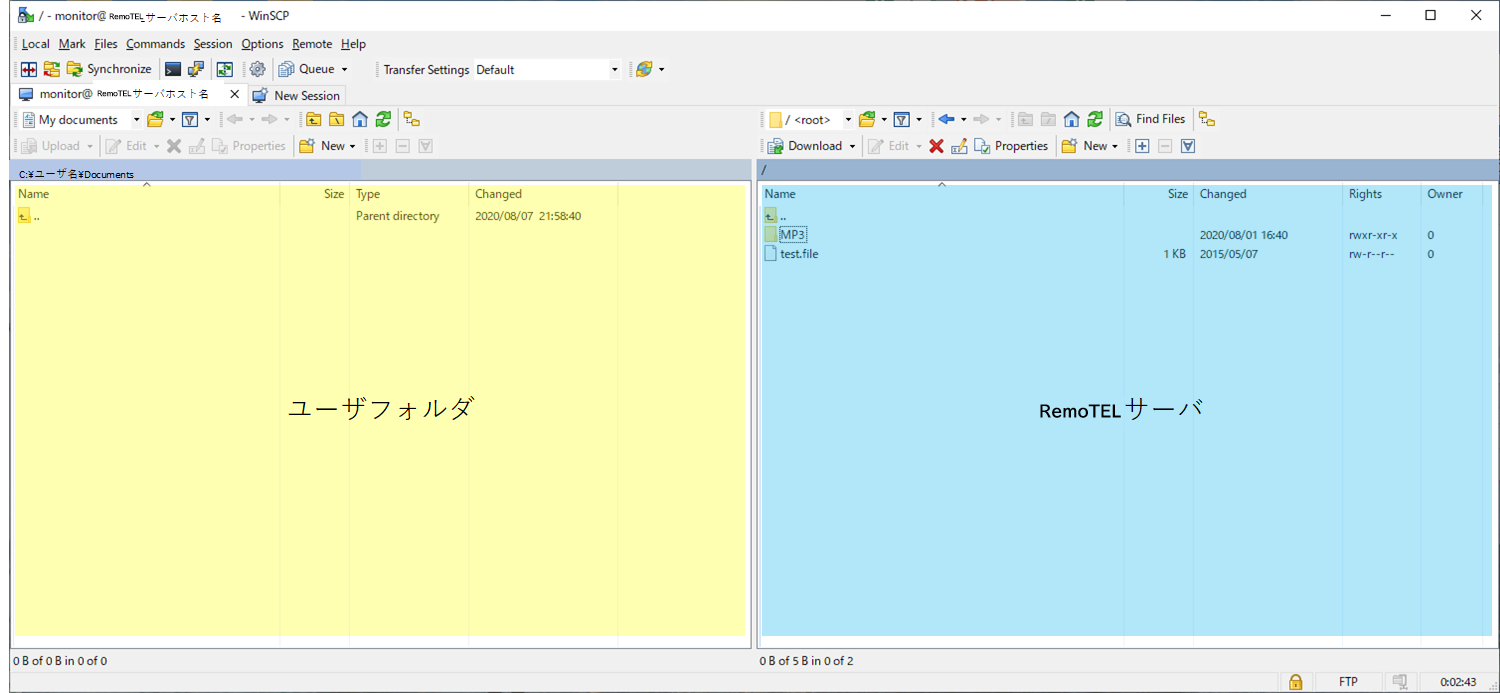
Task: Expand the Queue dropdown arrow
Action: [344, 69]
